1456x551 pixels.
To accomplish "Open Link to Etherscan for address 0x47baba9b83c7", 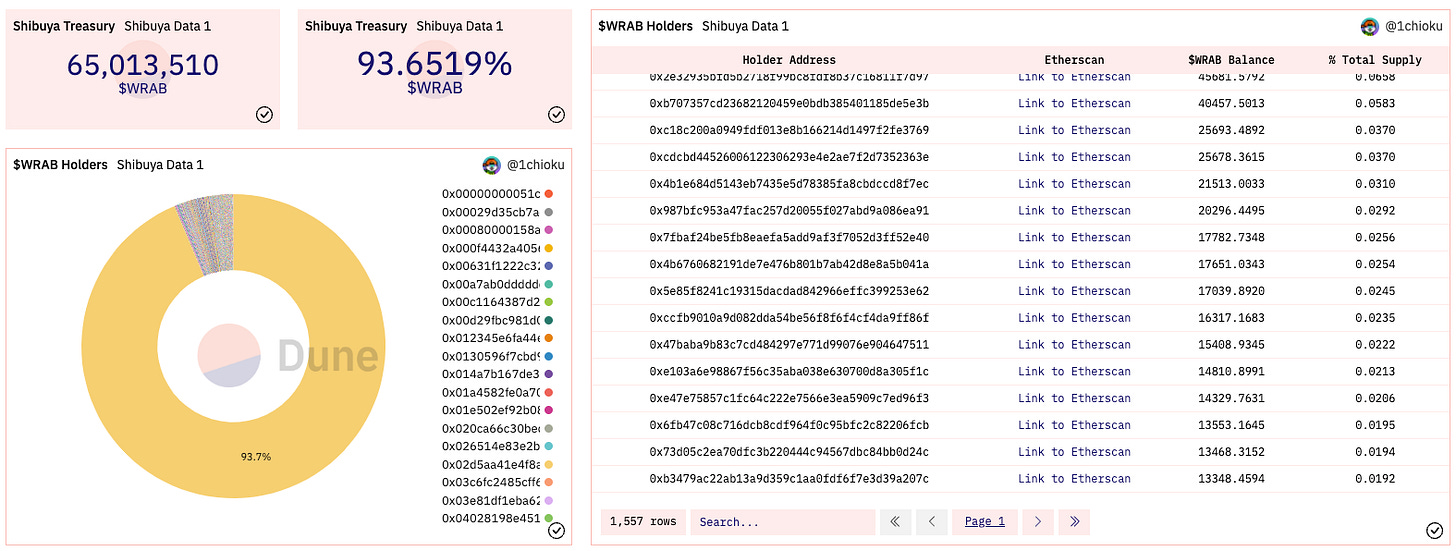I will pos(1074,345).
